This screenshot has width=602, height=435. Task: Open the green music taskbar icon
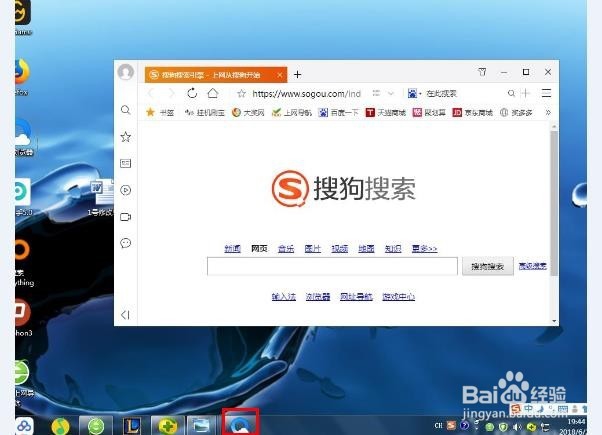click(x=60, y=426)
